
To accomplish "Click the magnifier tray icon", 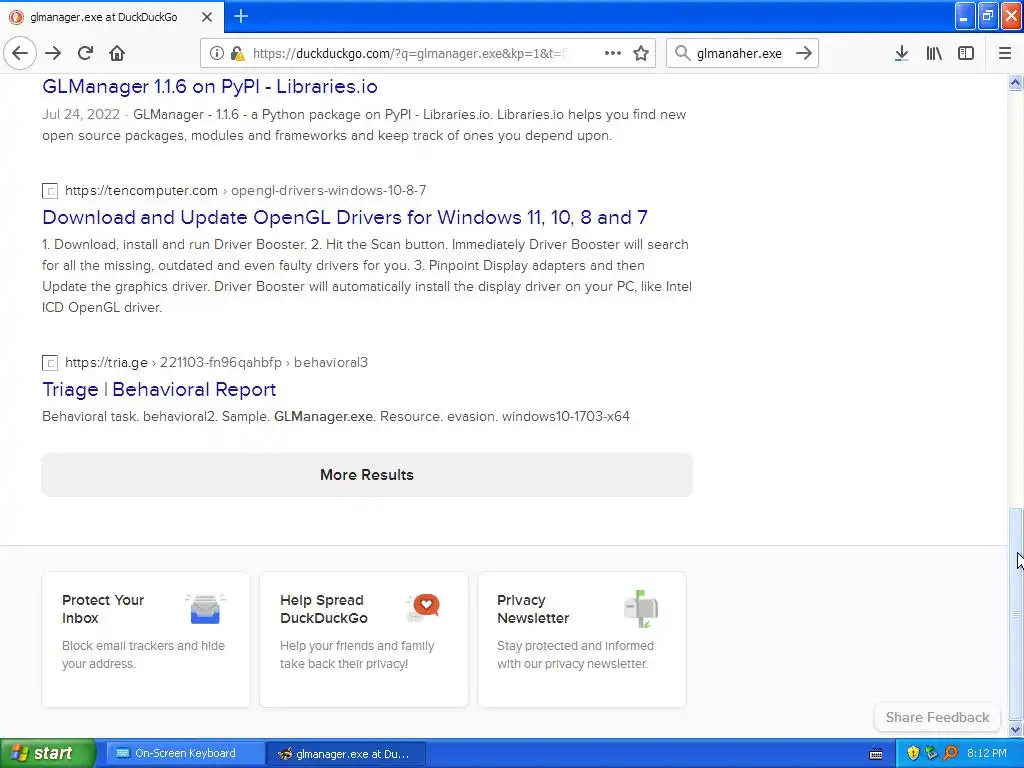I will (x=950, y=753).
